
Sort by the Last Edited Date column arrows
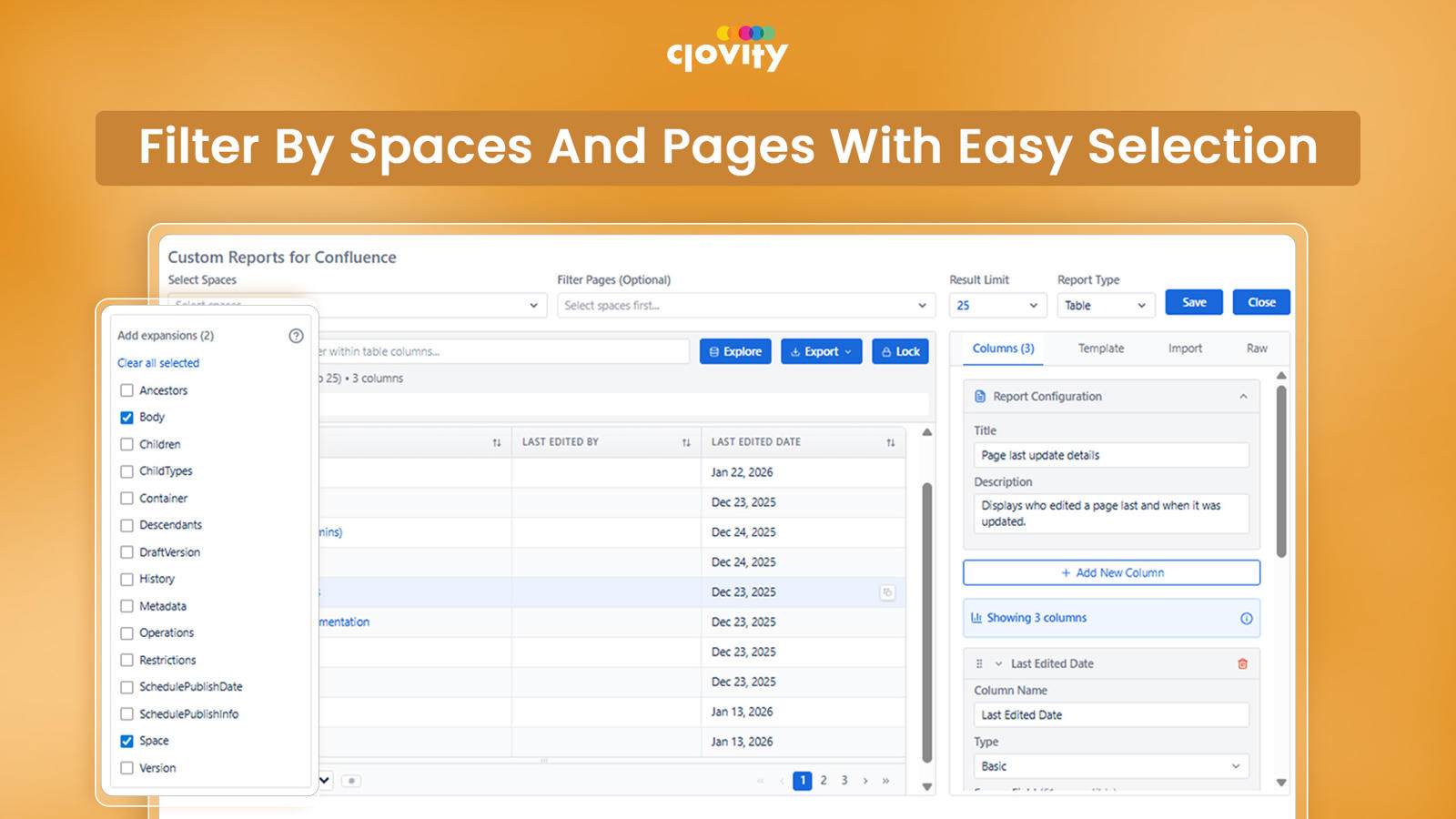pyautogui.click(x=890, y=442)
